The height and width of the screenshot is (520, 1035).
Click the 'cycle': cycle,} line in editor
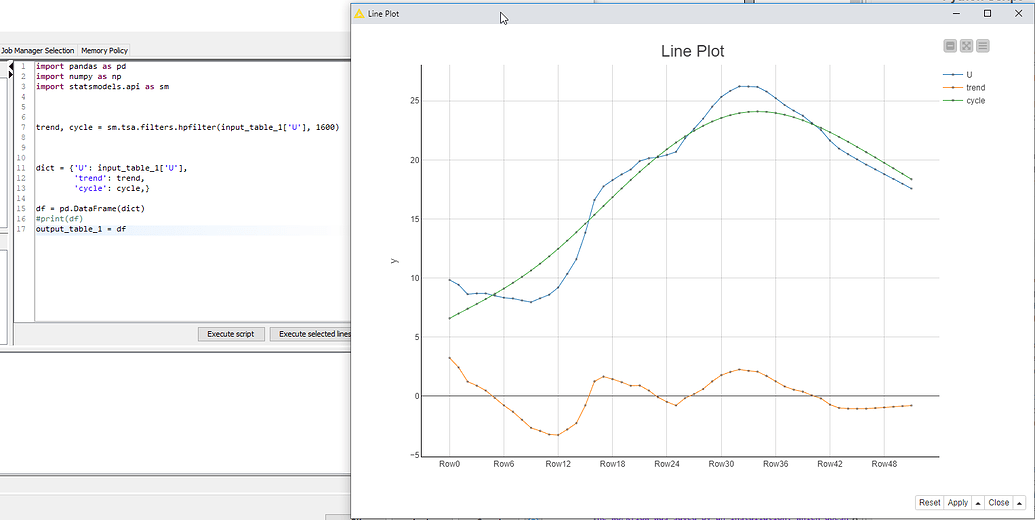click(112, 188)
